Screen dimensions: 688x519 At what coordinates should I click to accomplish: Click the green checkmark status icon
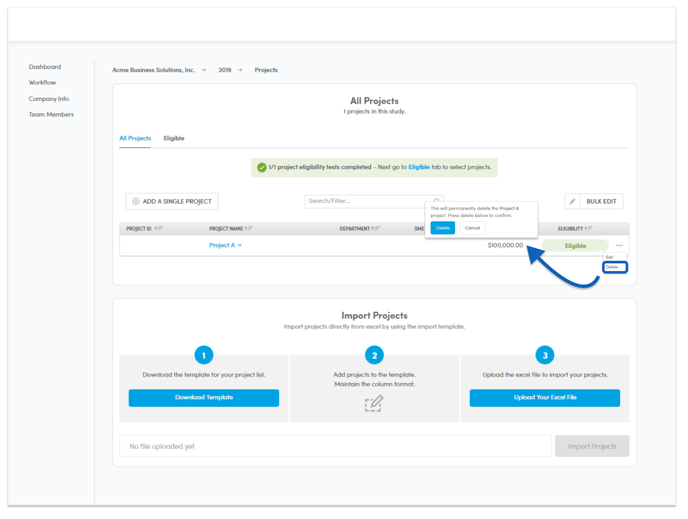coord(262,167)
